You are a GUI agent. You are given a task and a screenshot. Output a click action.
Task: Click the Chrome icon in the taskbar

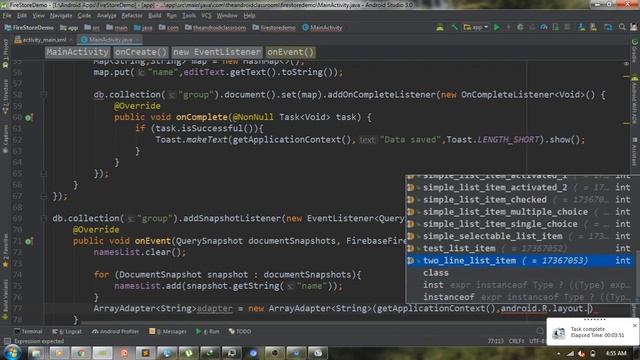(x=81, y=353)
